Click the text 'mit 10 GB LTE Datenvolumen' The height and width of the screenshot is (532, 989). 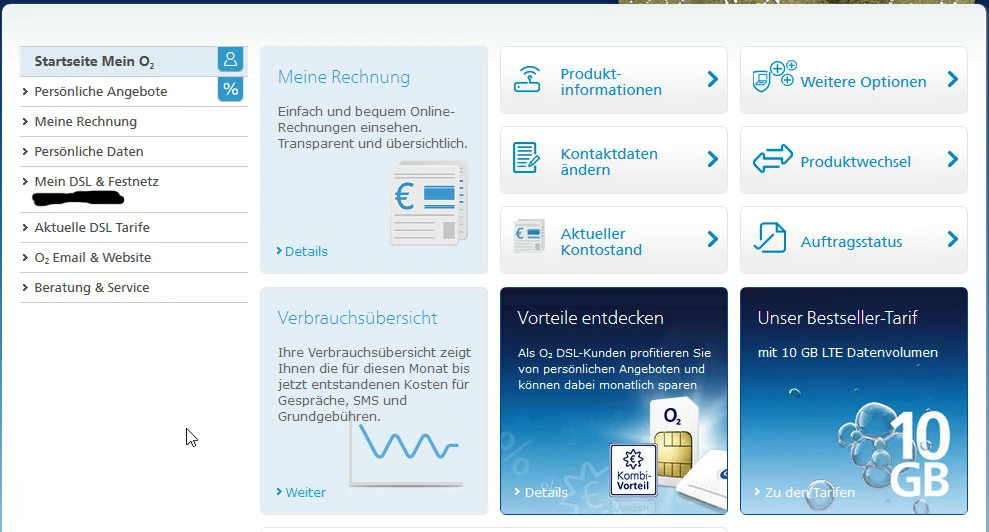click(848, 353)
